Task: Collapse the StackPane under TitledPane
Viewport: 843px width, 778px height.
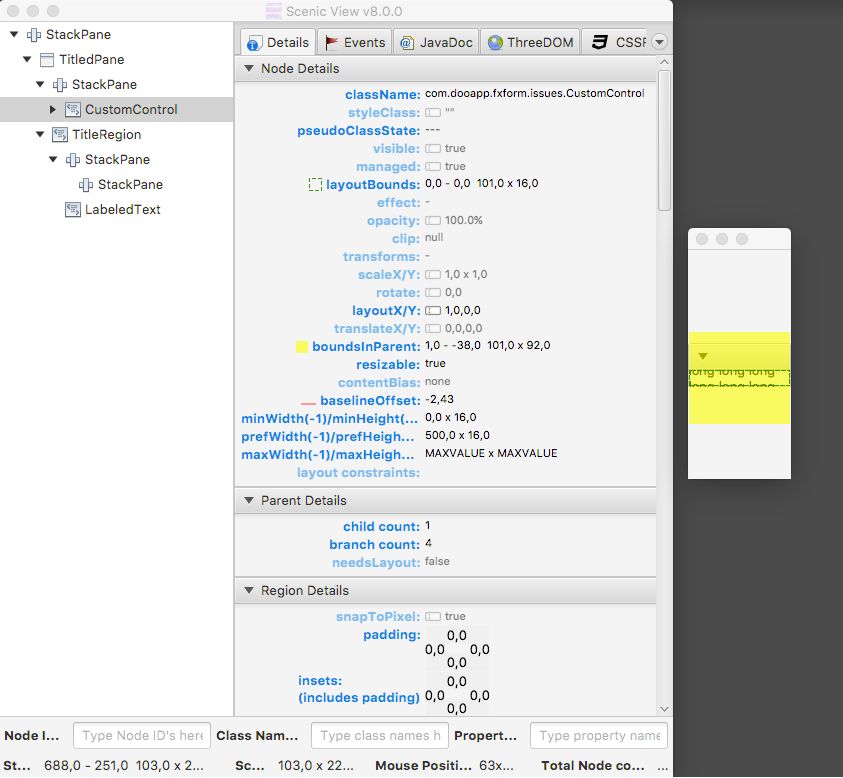Action: pos(40,84)
